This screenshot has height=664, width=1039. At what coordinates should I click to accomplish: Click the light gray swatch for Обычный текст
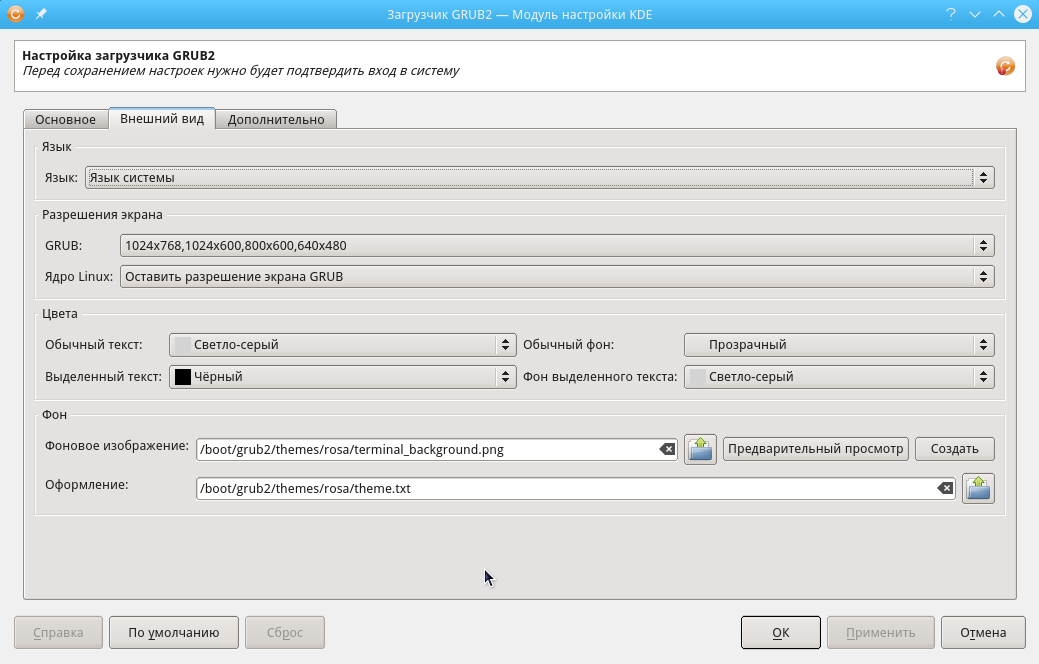point(182,345)
